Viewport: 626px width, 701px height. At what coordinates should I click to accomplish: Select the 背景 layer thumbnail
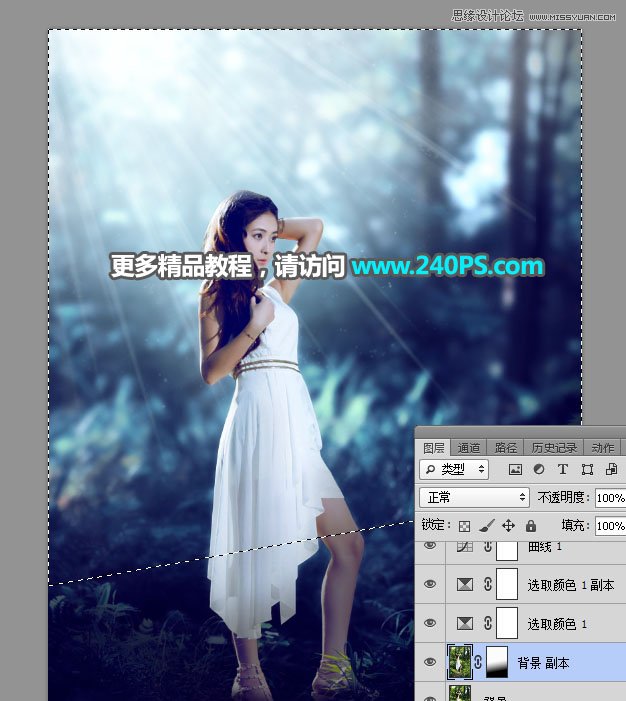pos(460,693)
